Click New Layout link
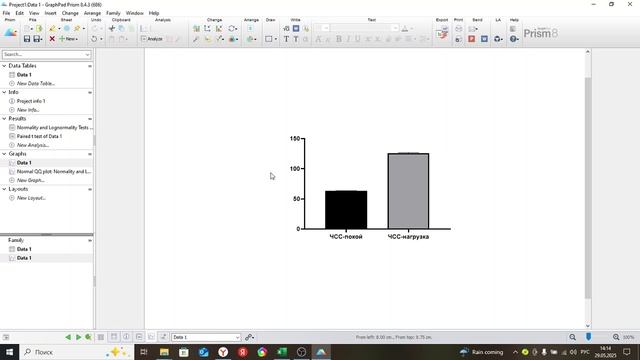640x360 pixels. coord(31,198)
